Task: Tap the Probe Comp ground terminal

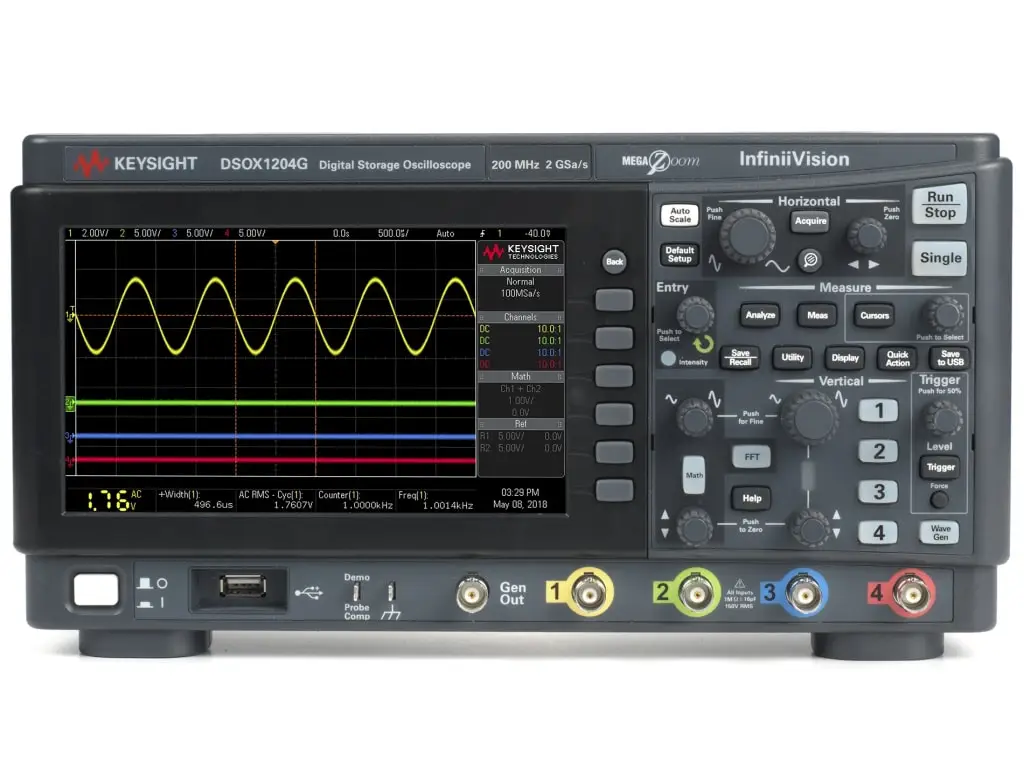Action: (391, 592)
